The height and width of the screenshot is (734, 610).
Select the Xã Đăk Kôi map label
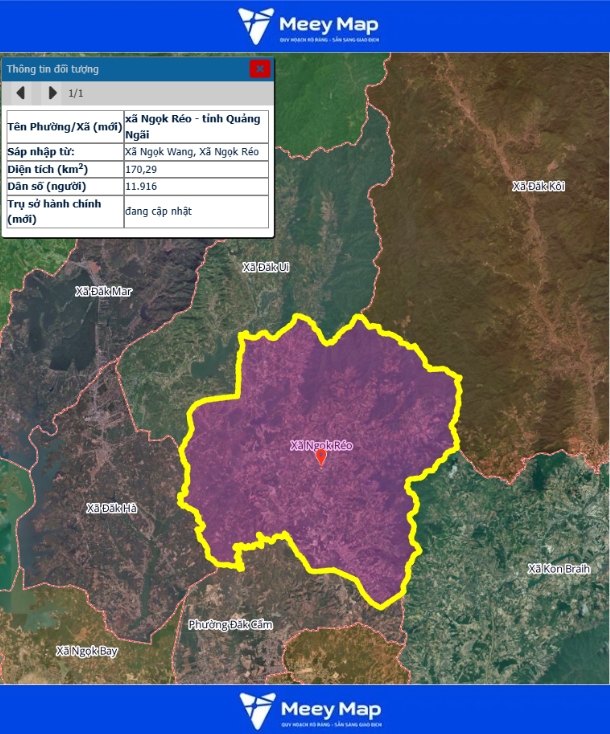click(x=539, y=187)
